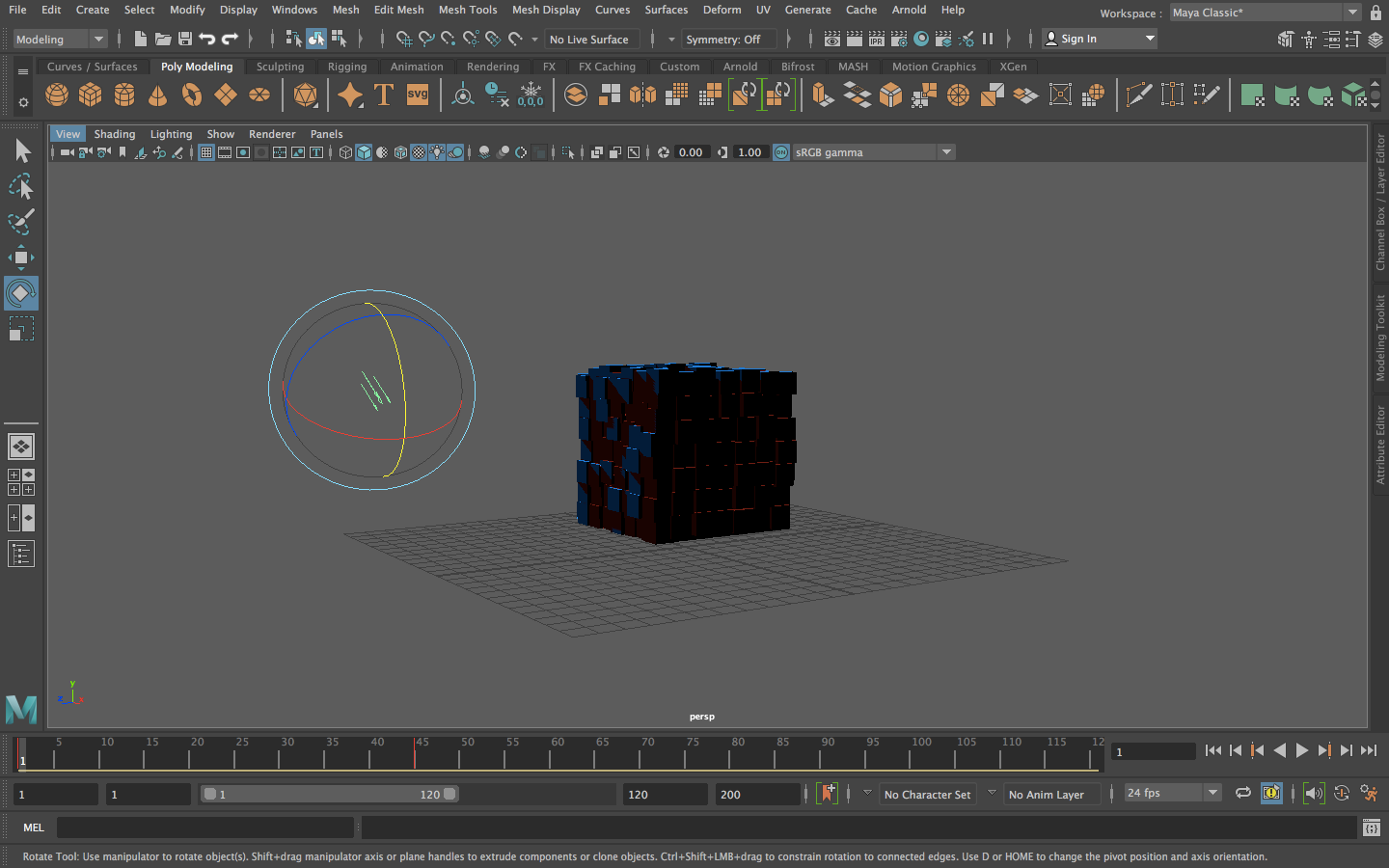Activate the Move tool in the toolbox
Image resolution: width=1389 pixels, height=868 pixels.
[x=20, y=258]
